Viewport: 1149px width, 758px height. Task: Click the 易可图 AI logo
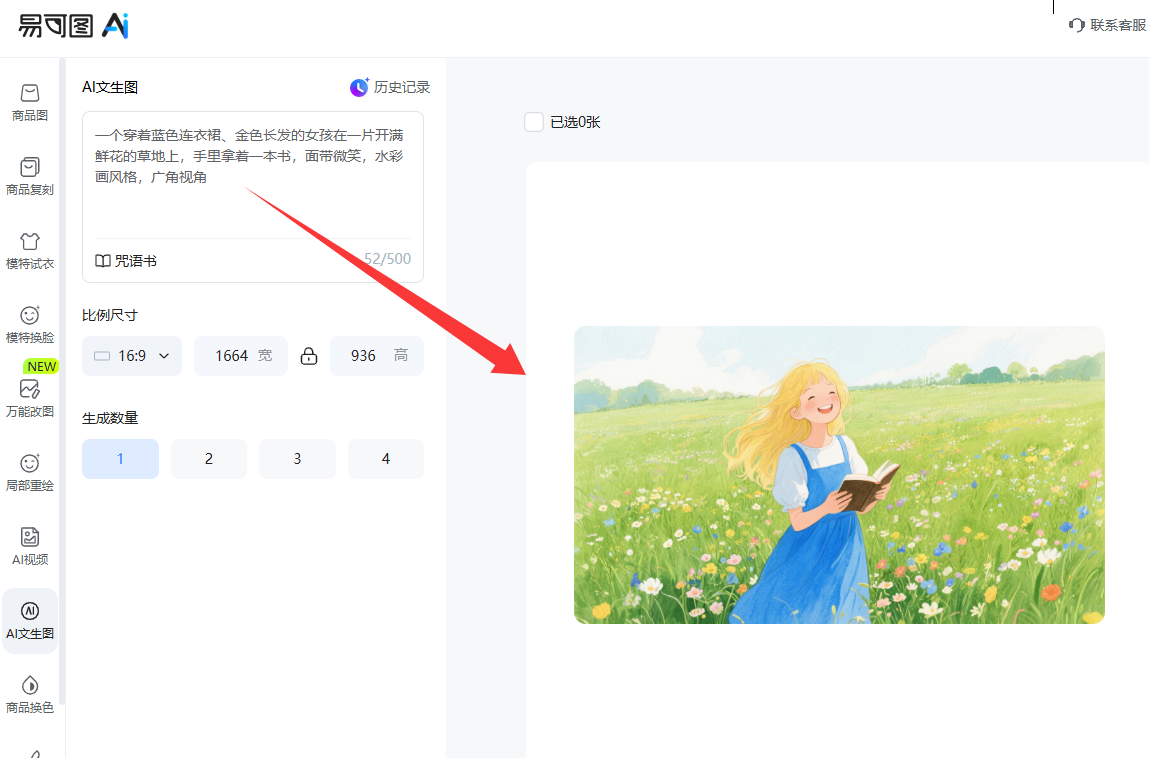[x=73, y=26]
